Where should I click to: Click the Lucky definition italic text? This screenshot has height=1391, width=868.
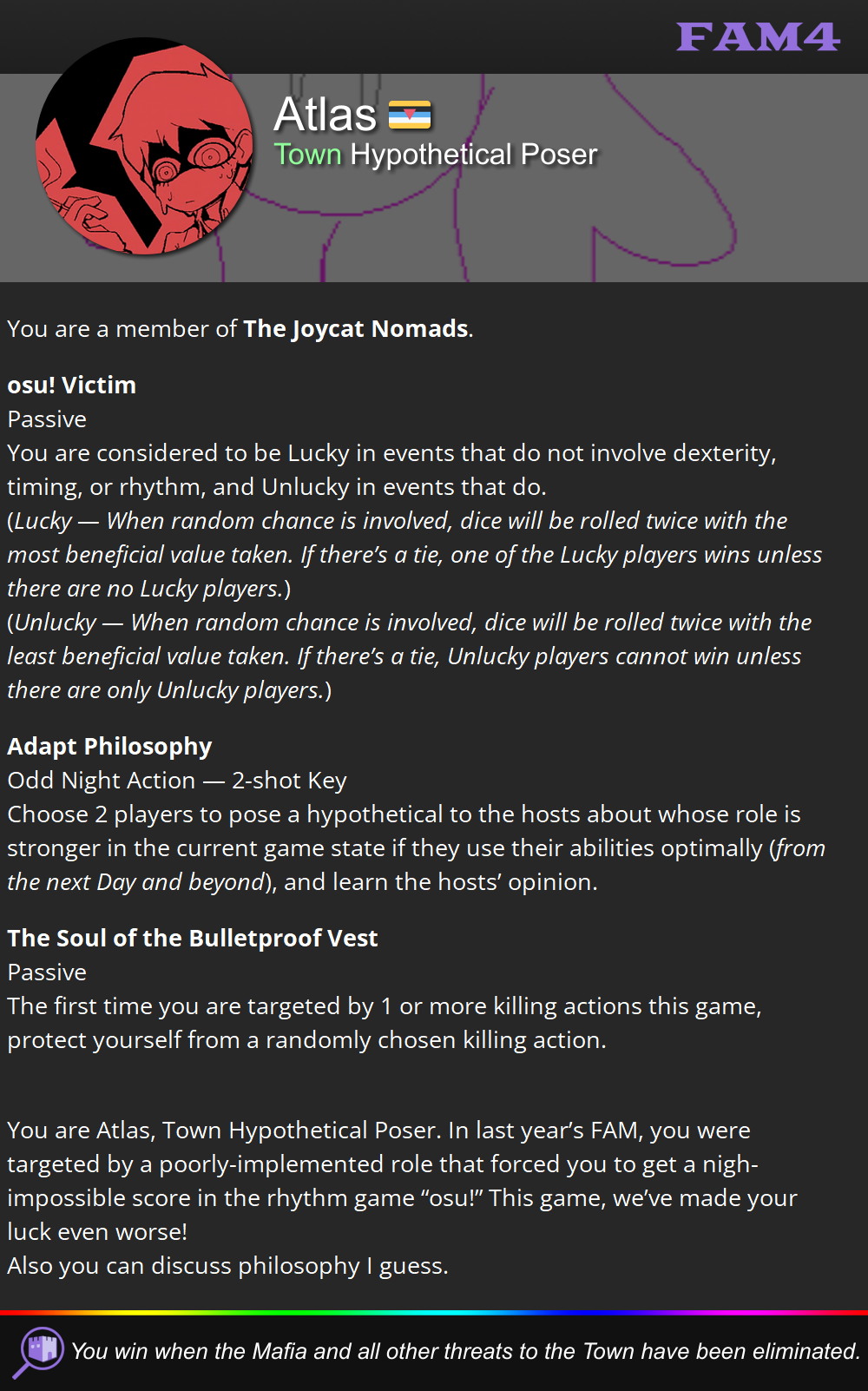(x=415, y=554)
